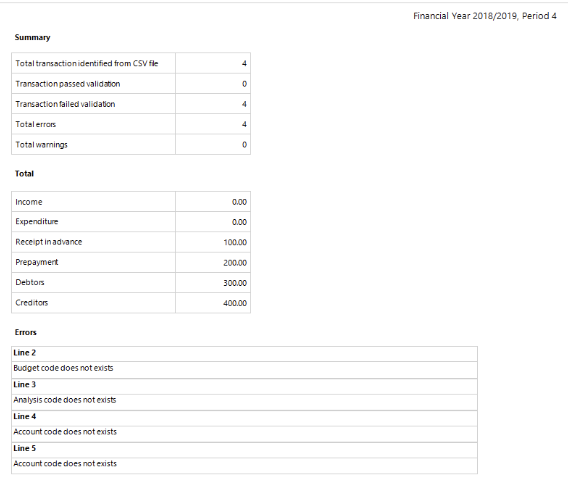Click the Total errors count cell
This screenshot has width=568, height=497.
[x=213, y=124]
